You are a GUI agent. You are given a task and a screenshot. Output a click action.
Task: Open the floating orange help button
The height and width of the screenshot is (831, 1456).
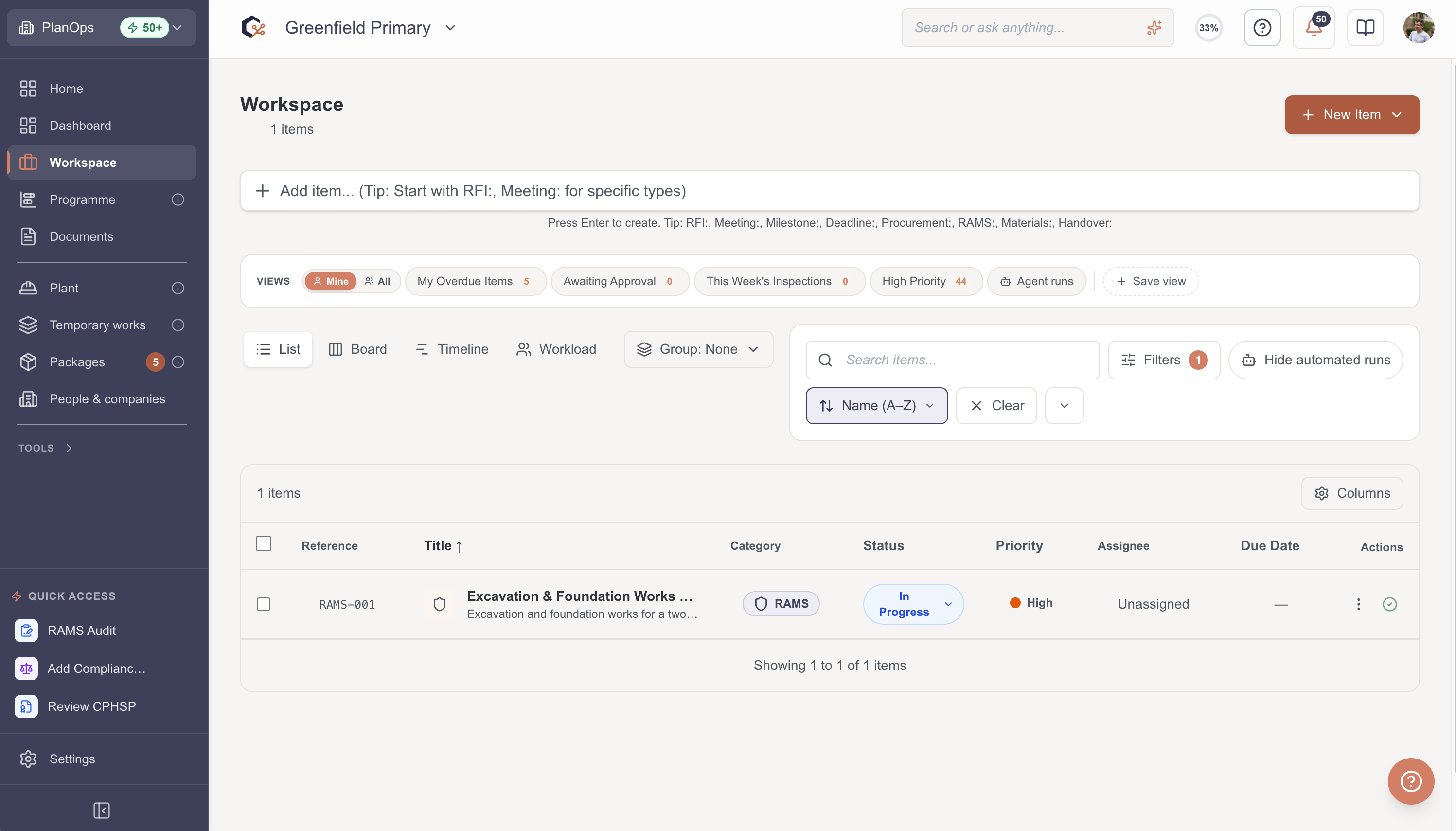click(1410, 781)
